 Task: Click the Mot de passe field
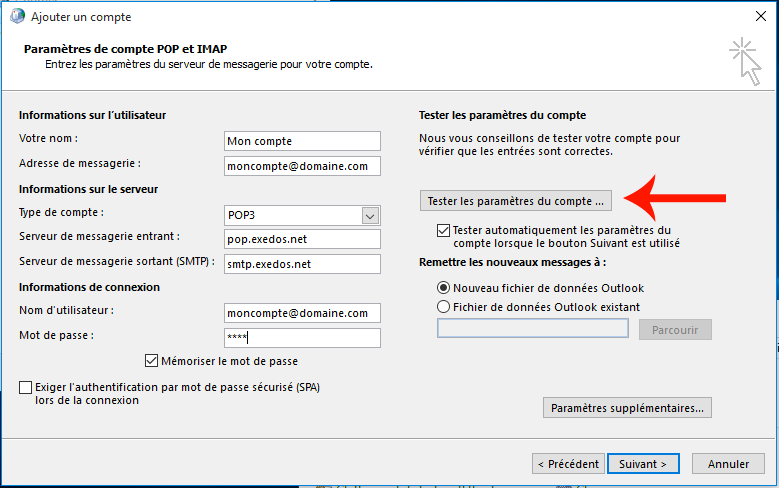coord(302,338)
